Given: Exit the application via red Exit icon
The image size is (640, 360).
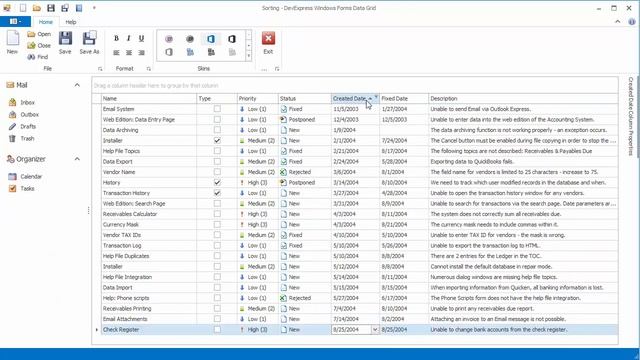Looking at the screenshot, I should point(268,42).
